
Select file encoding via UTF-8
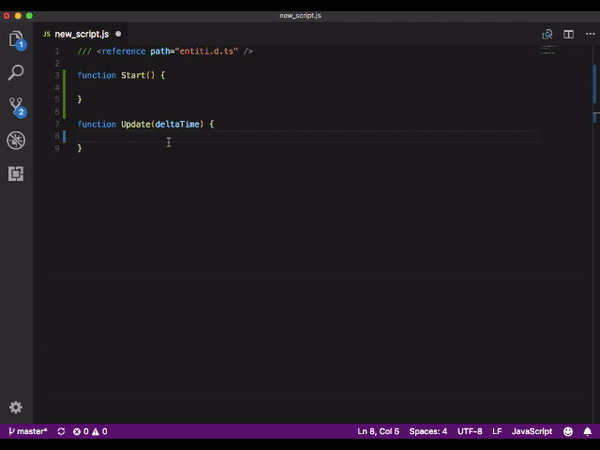tap(470, 432)
